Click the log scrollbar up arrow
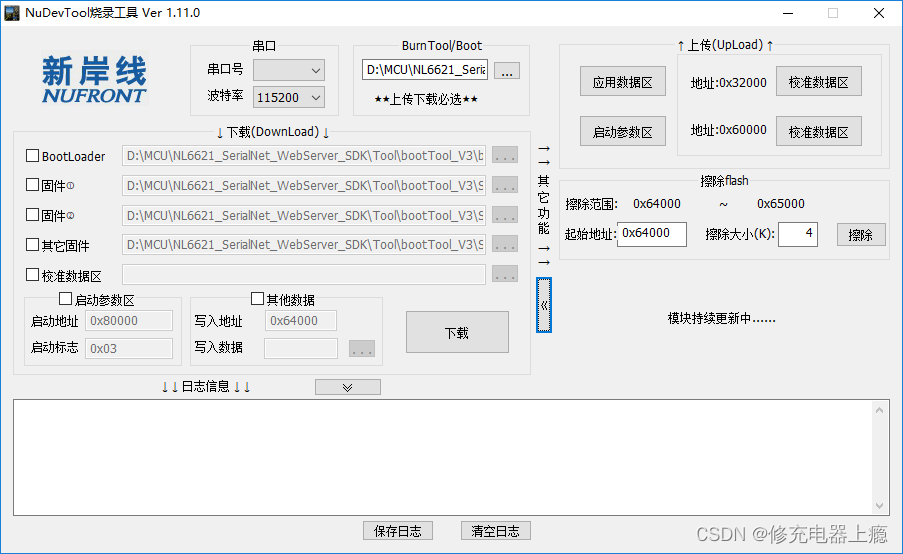 [x=879, y=410]
